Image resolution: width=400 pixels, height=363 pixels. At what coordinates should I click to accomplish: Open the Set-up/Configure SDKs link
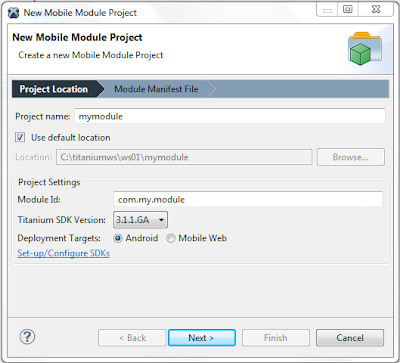pos(63,253)
